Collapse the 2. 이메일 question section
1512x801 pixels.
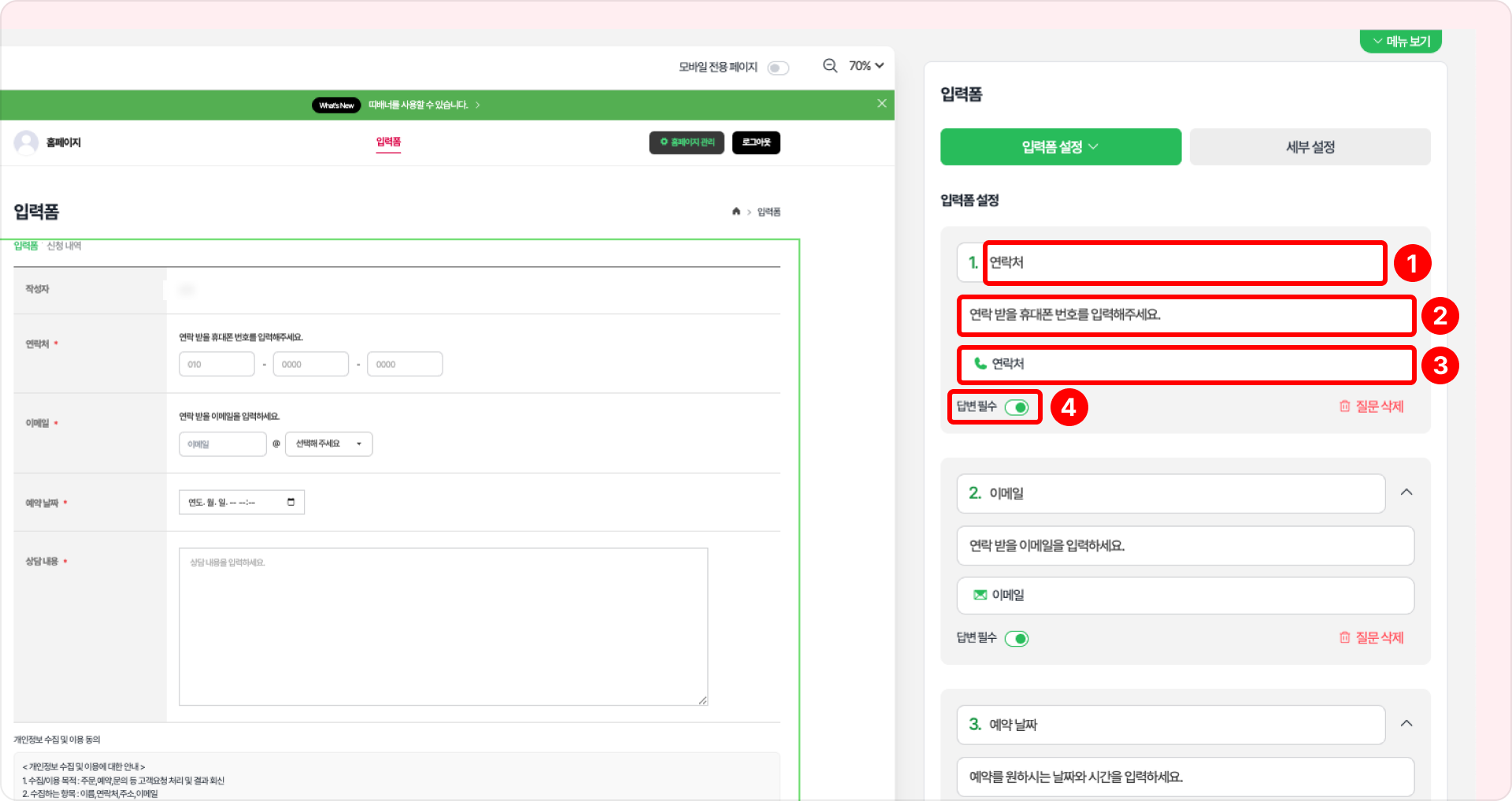tap(1406, 493)
